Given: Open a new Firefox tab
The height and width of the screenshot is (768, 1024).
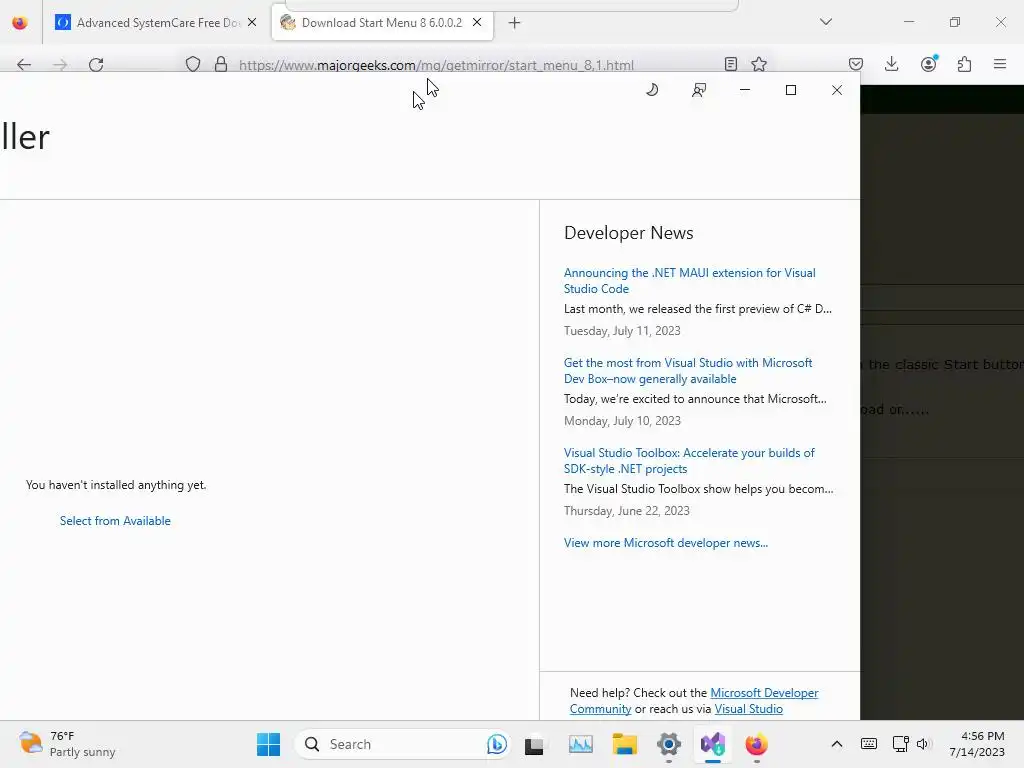Looking at the screenshot, I should tap(515, 23).
